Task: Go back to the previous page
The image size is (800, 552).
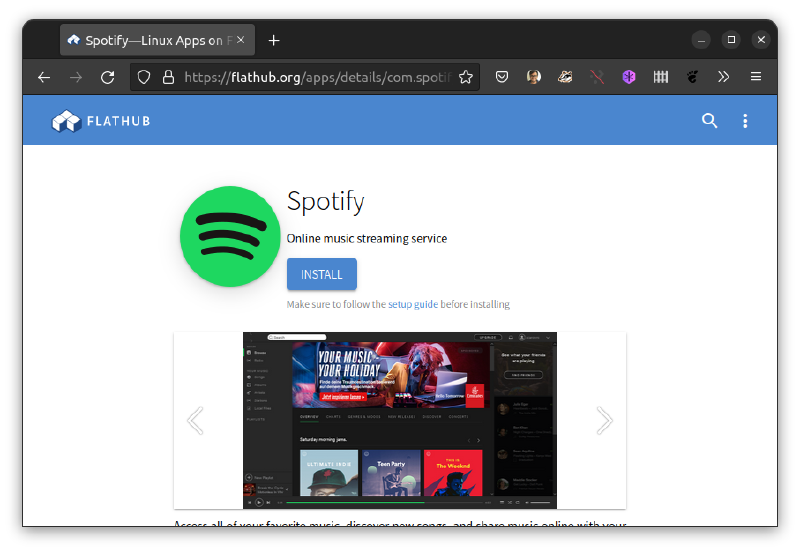Action: point(44,77)
